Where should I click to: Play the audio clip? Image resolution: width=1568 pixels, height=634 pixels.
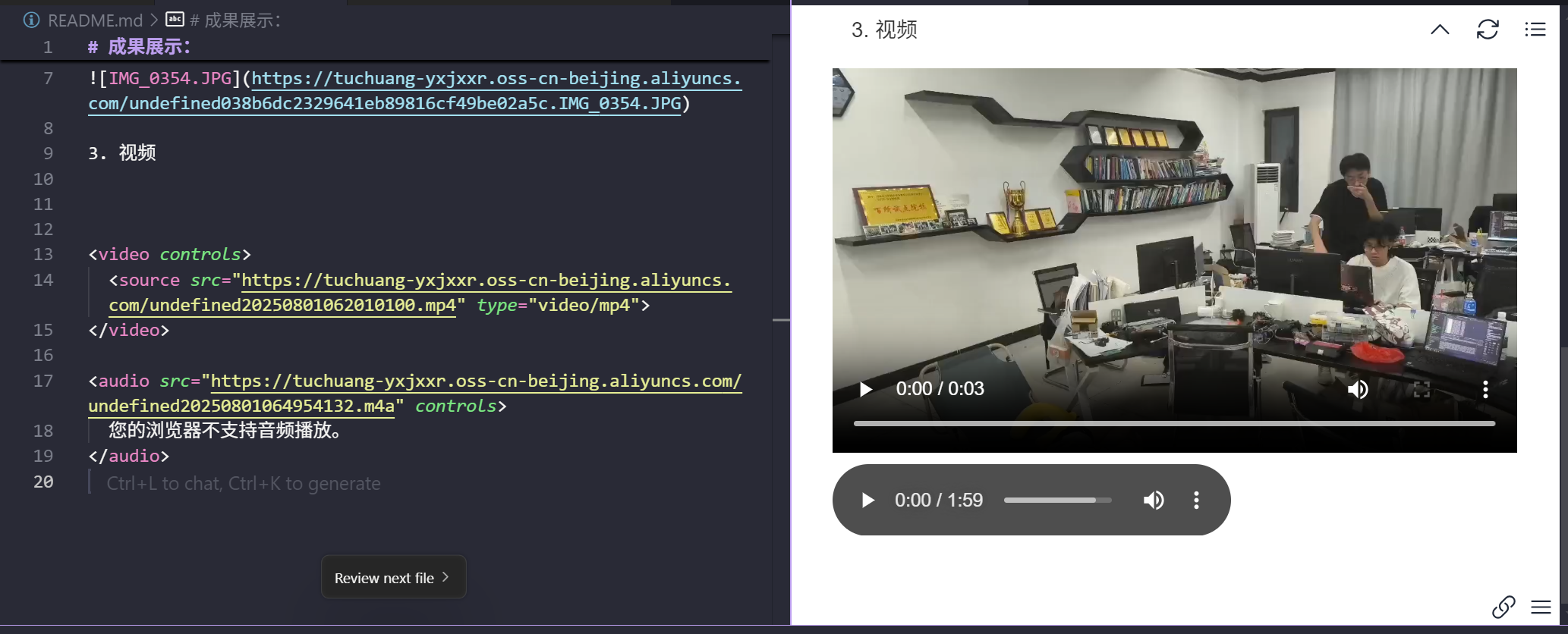(867, 501)
